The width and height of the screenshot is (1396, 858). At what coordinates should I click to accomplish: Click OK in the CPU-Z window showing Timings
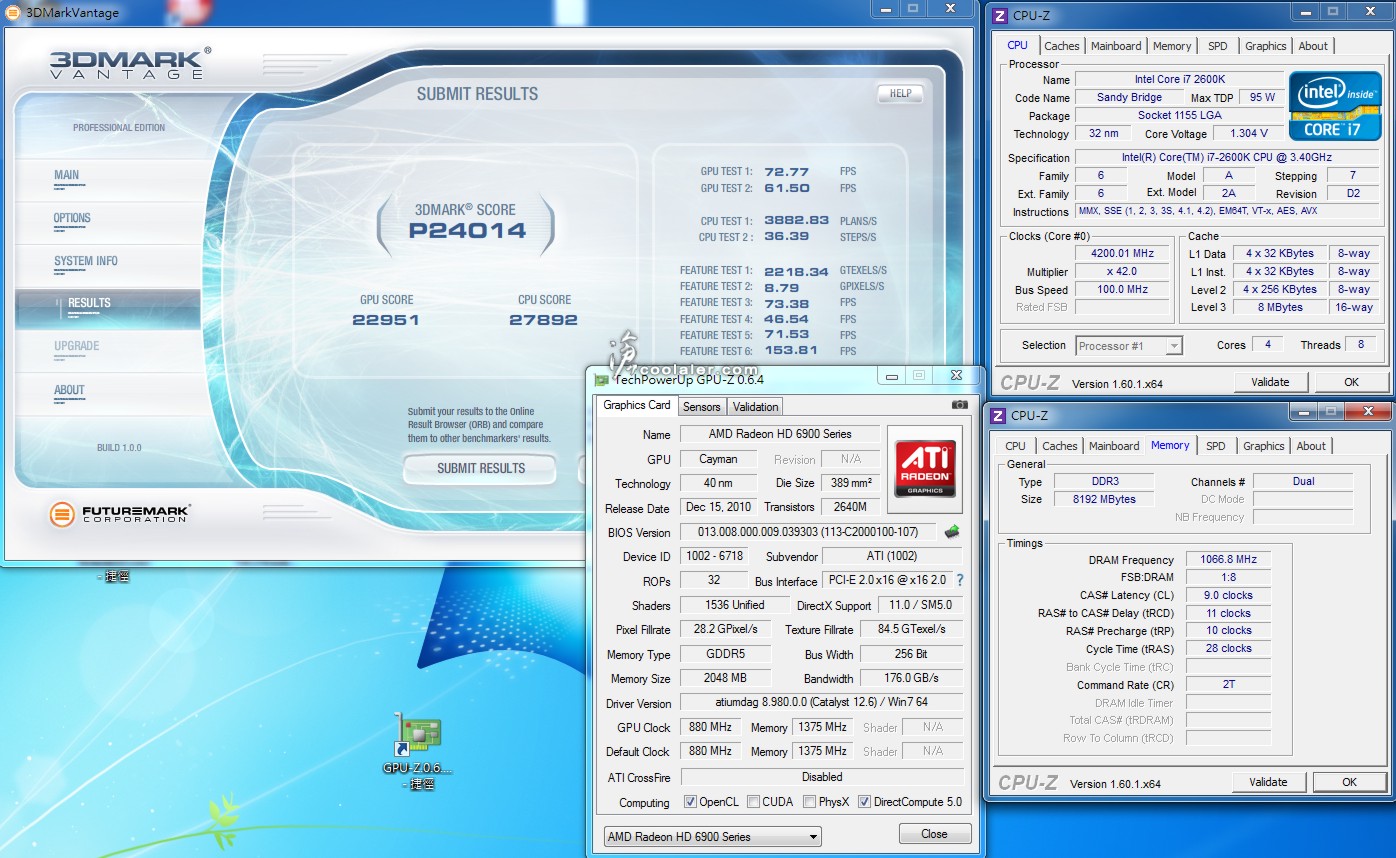pyautogui.click(x=1349, y=782)
